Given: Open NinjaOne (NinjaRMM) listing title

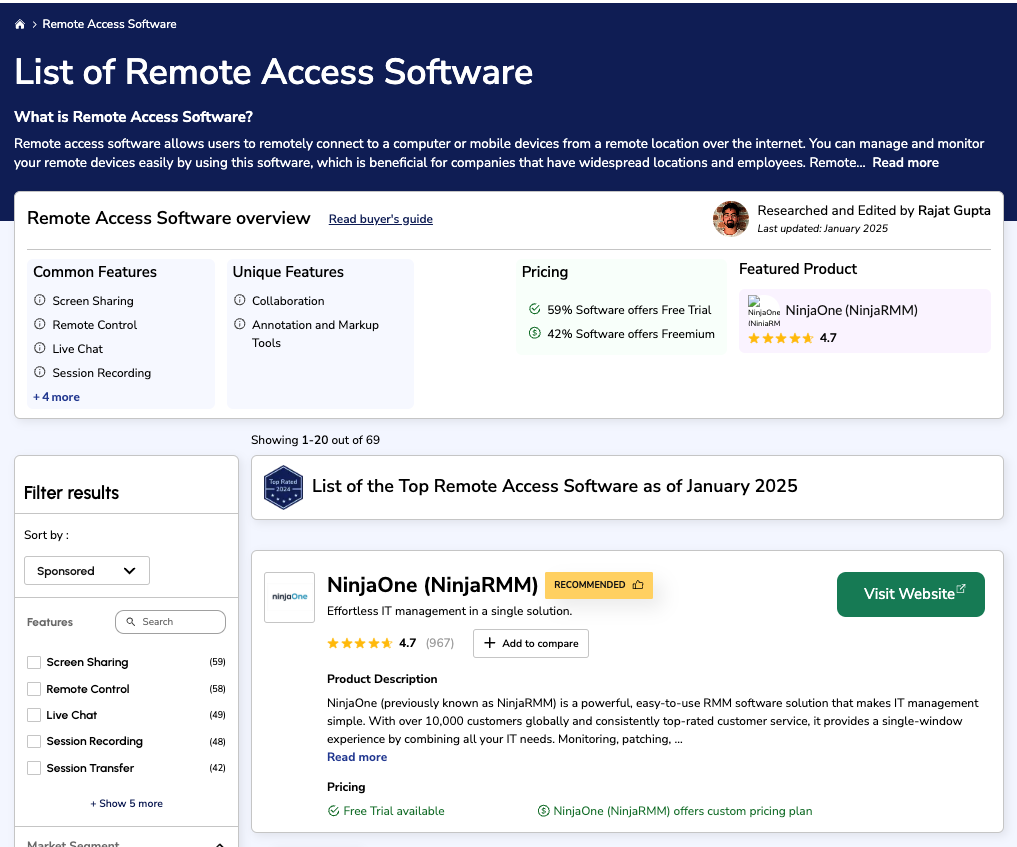Looking at the screenshot, I should coord(432,585).
